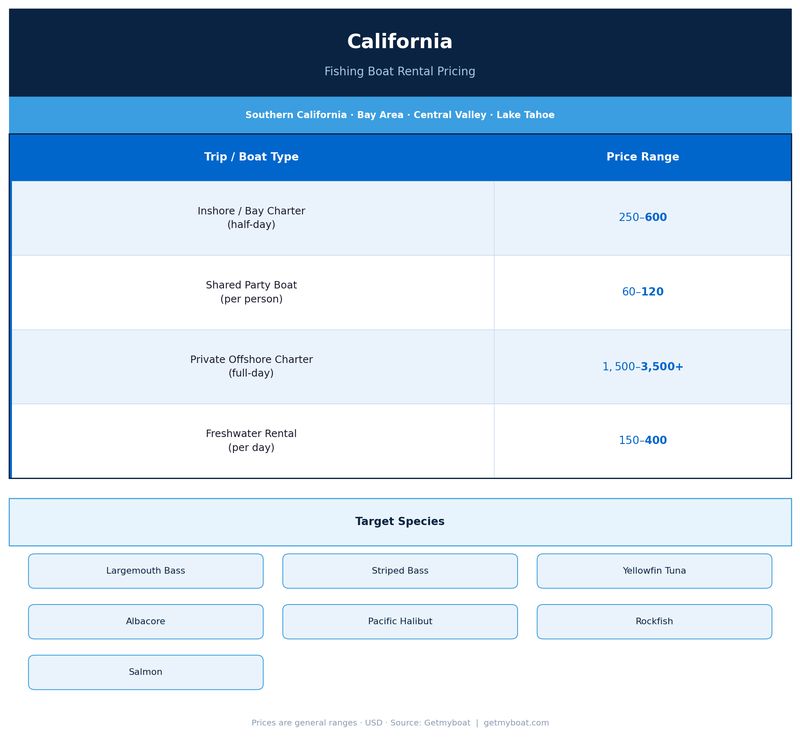The width and height of the screenshot is (800, 737).
Task: Select the Inshore / Bay Charter row
Action: pos(251,218)
